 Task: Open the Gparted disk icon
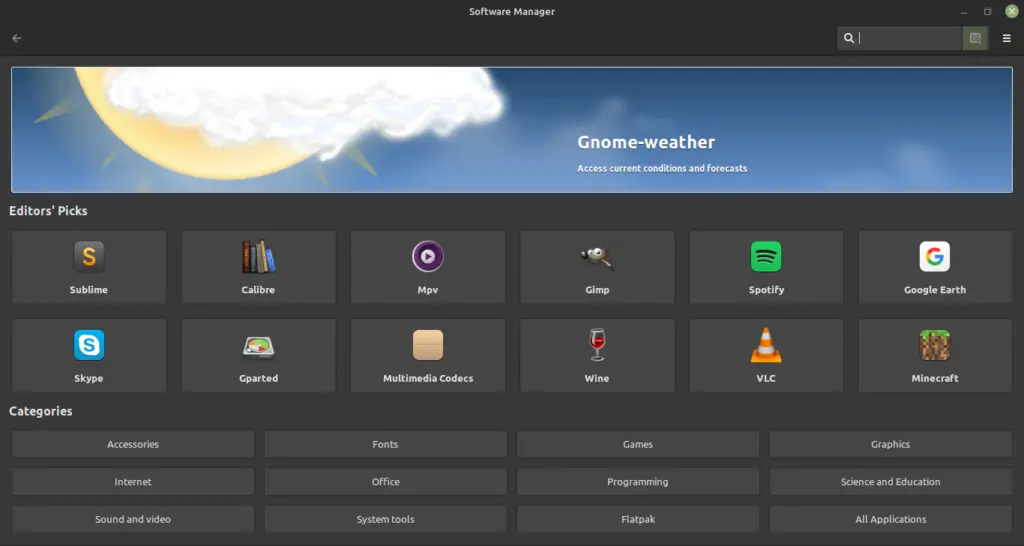click(x=259, y=345)
